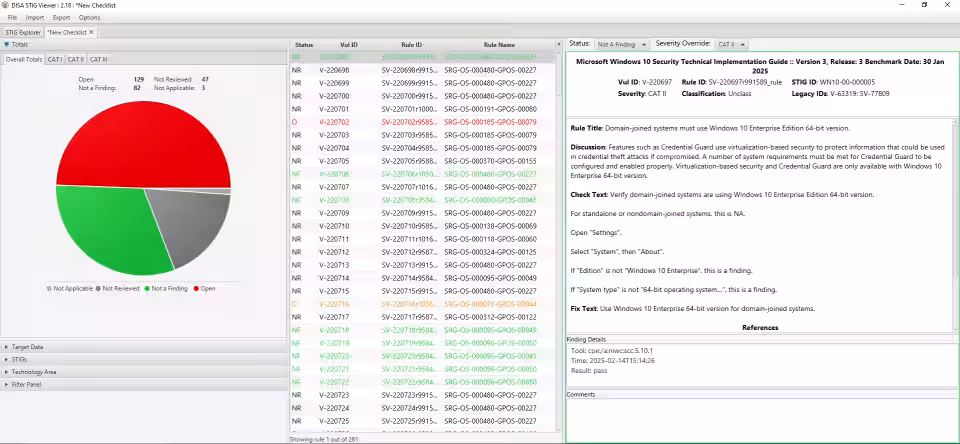Collapse the Totals panel arrow
The width and height of the screenshot is (960, 444).
(x=6, y=45)
